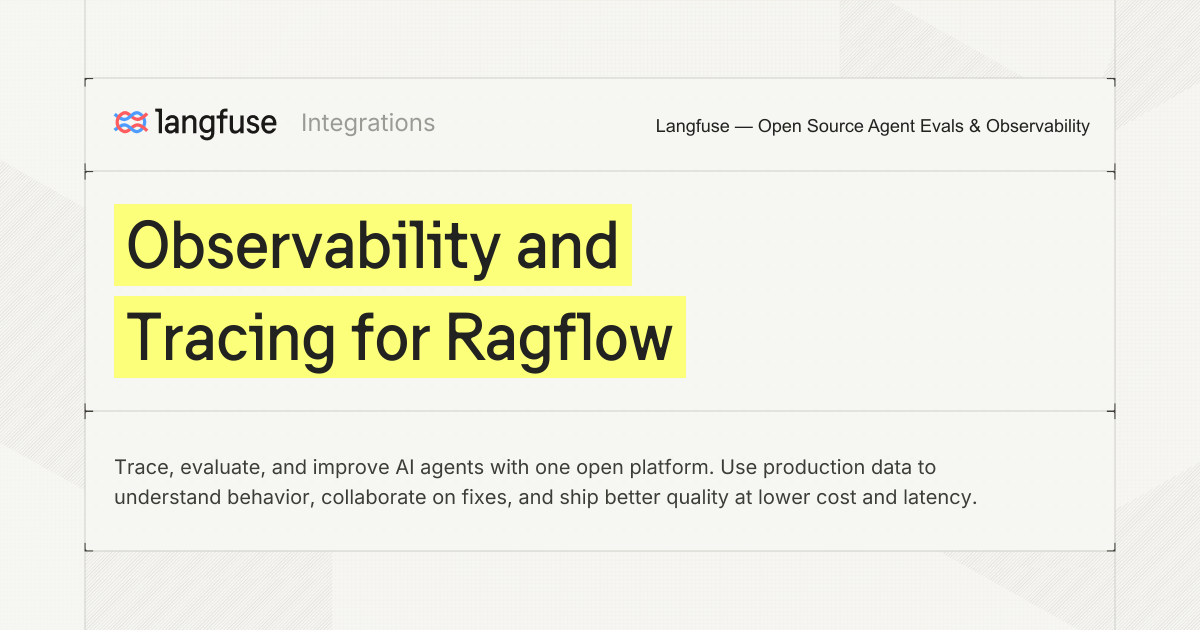This screenshot has width=1200, height=630.
Task: Click the "langfuse" wordmark text
Action: [216, 123]
